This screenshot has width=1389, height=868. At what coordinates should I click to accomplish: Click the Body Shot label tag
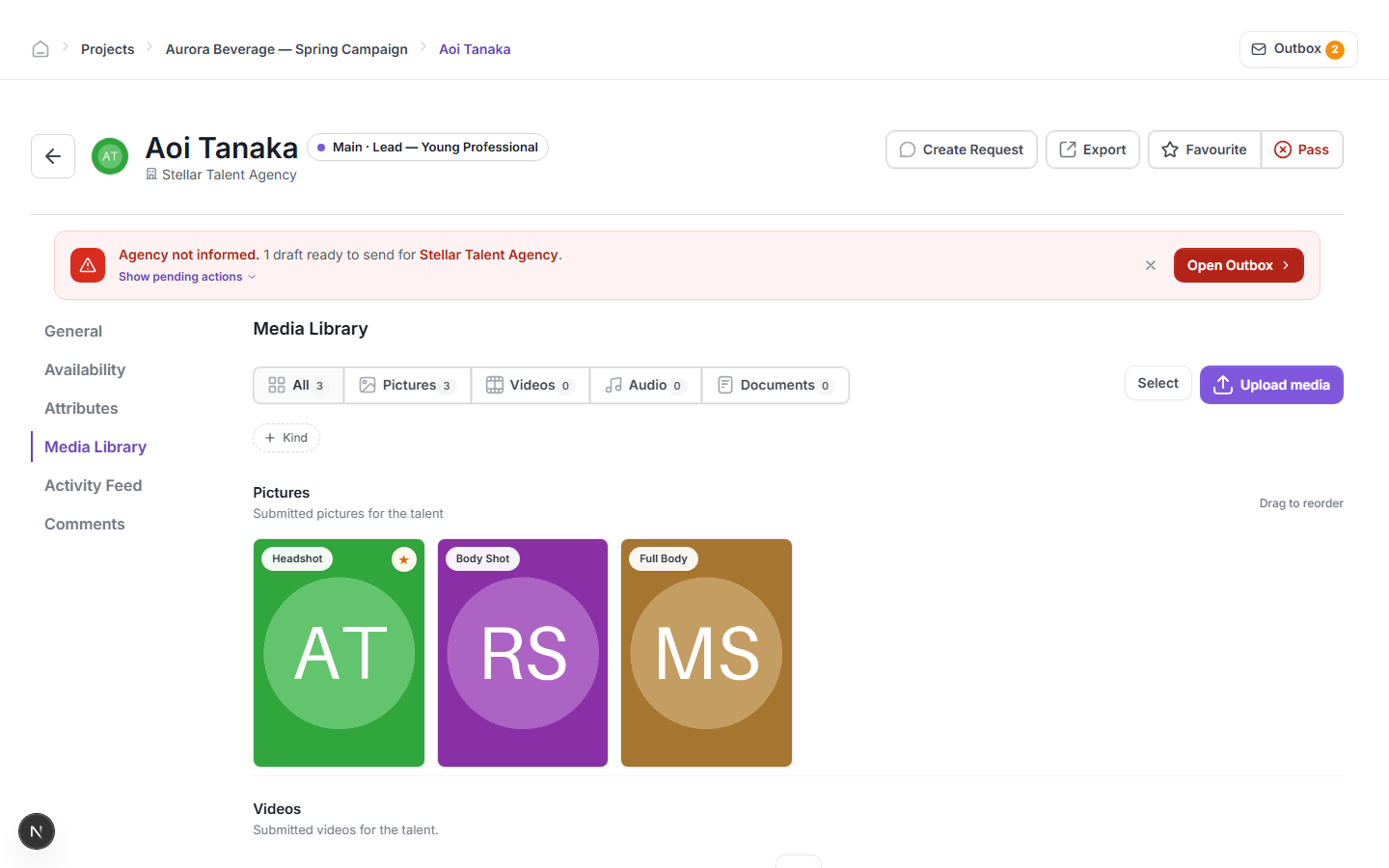click(x=482, y=558)
